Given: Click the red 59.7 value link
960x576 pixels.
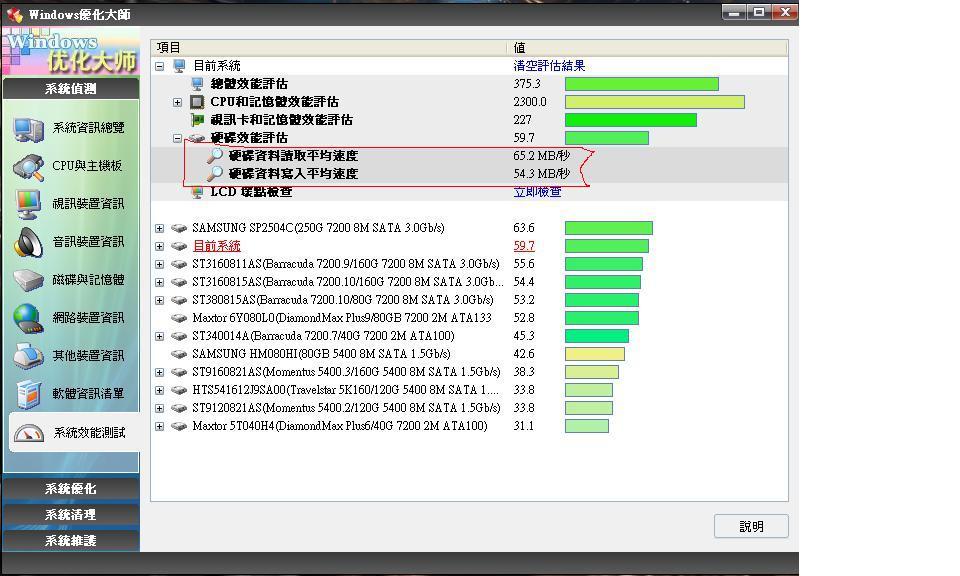Looking at the screenshot, I should point(524,246).
